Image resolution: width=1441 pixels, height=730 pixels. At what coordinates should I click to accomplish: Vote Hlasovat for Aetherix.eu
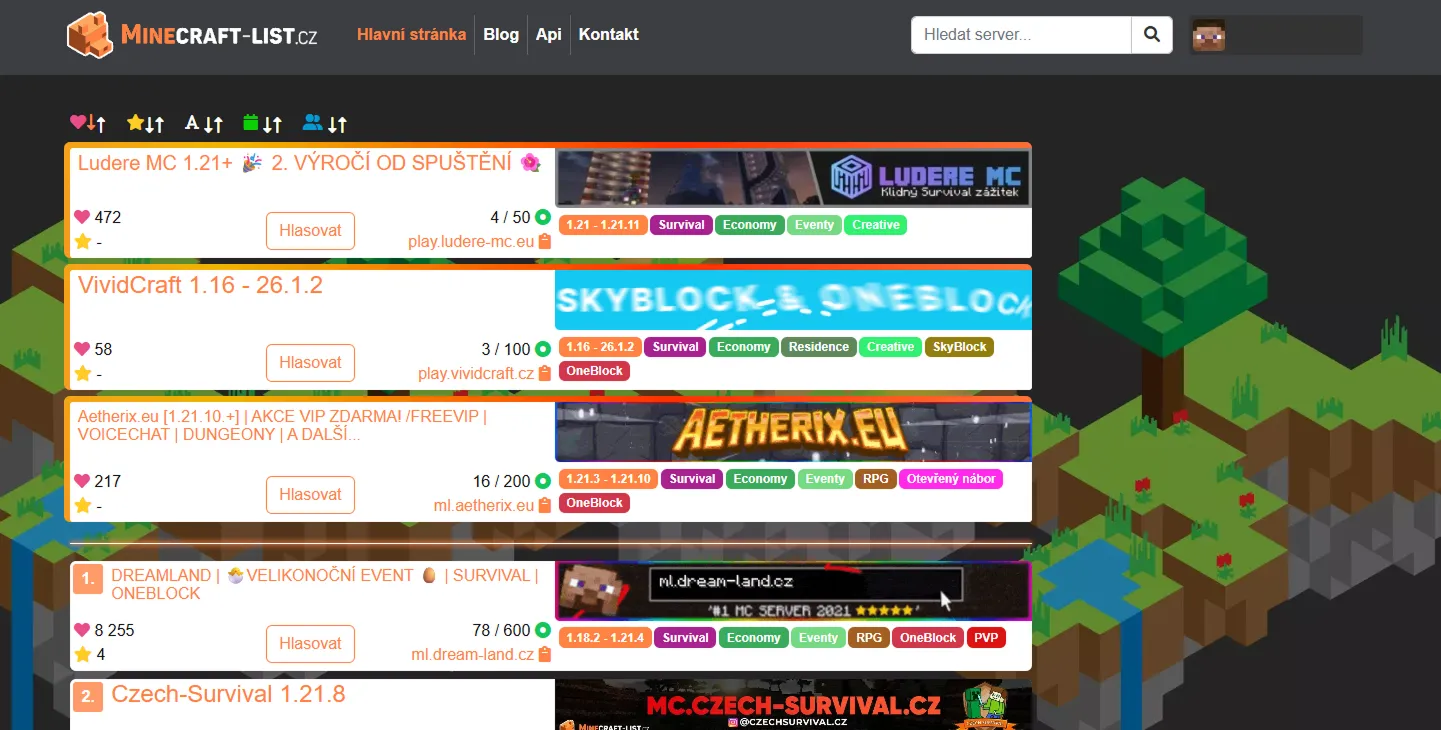pos(310,494)
